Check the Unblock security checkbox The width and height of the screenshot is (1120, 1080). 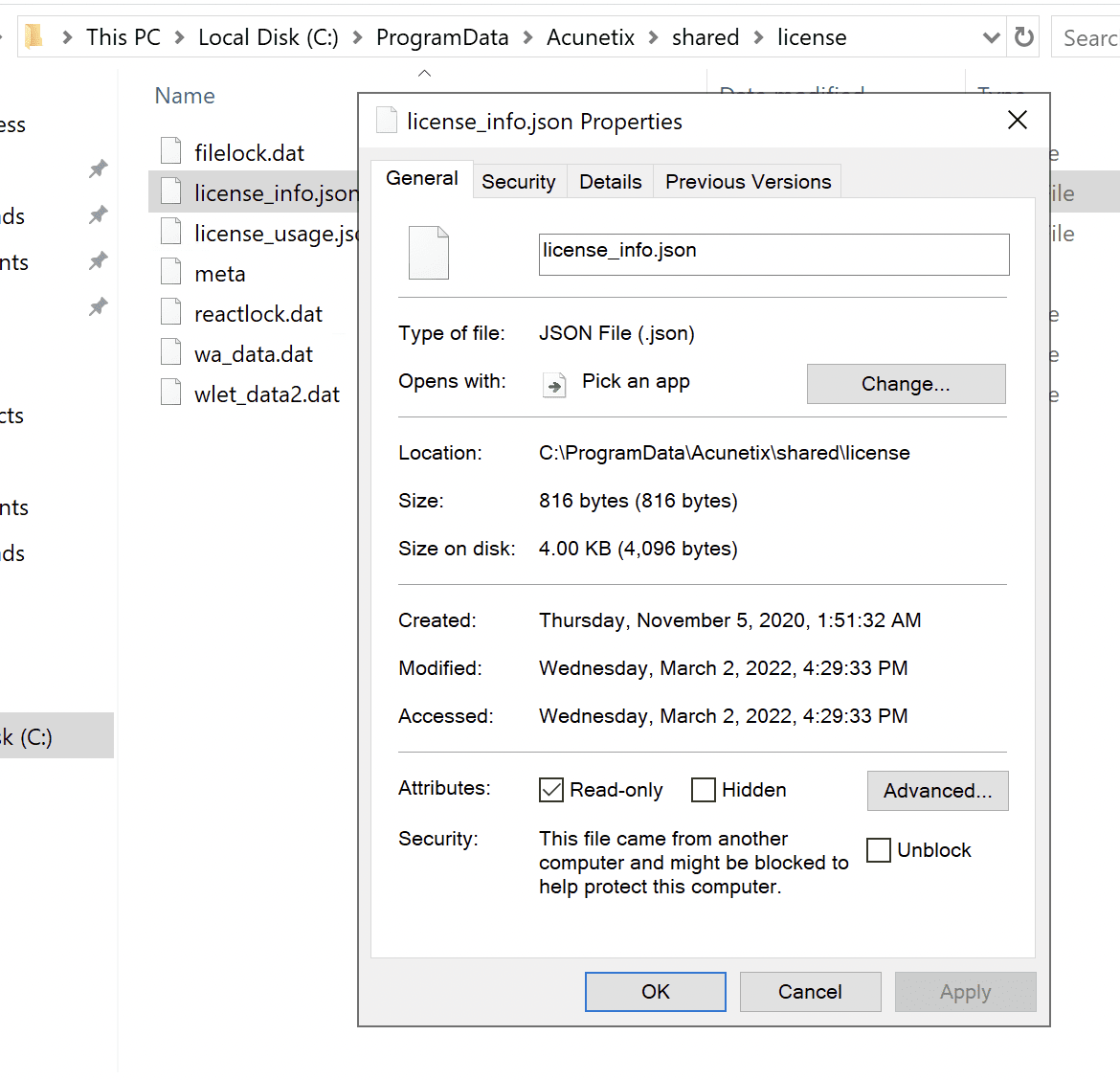coord(878,850)
